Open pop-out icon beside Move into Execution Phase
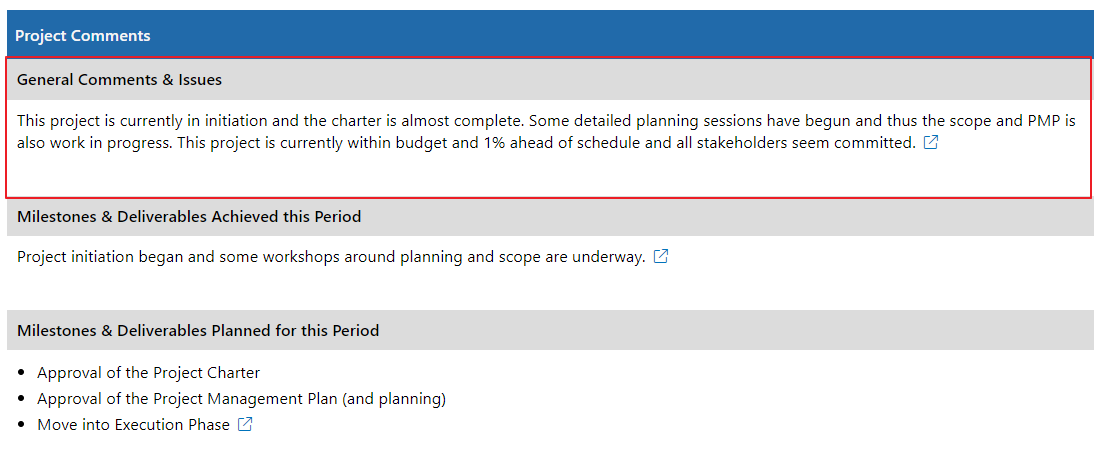The image size is (1094, 457). [244, 424]
